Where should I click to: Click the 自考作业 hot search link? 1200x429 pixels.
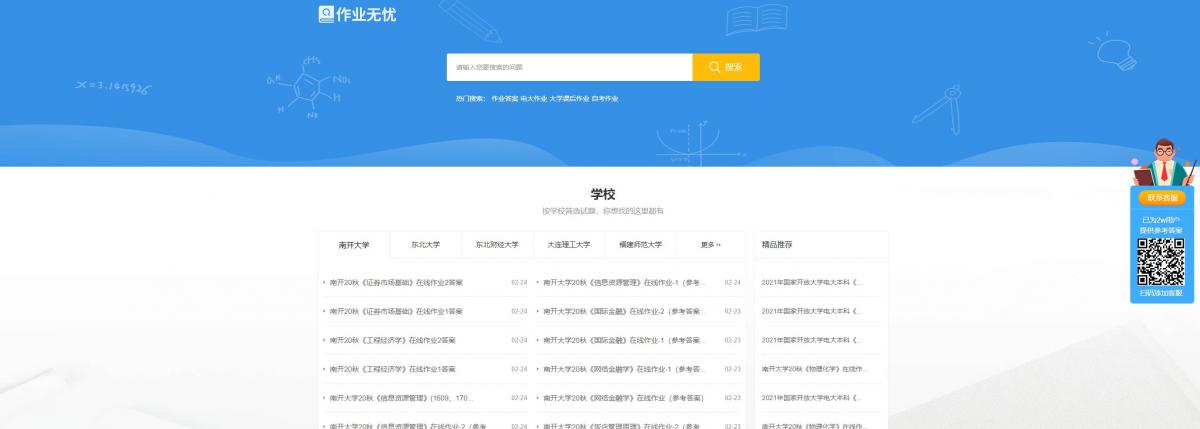pyautogui.click(x=605, y=99)
